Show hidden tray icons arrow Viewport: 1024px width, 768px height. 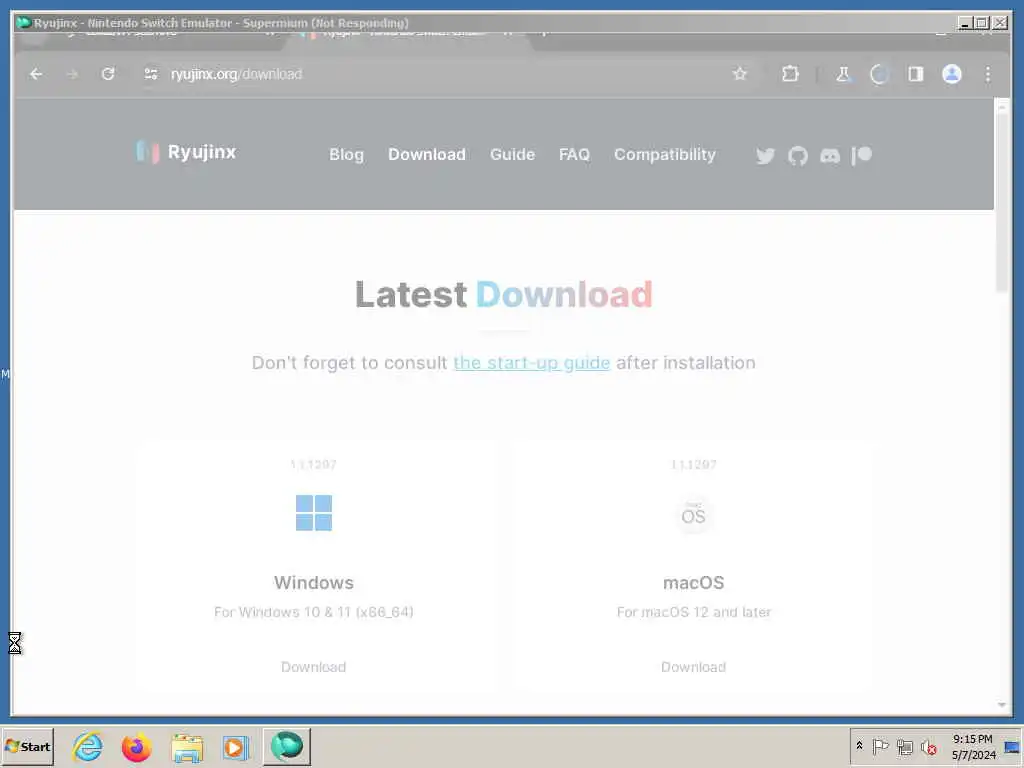click(x=859, y=746)
